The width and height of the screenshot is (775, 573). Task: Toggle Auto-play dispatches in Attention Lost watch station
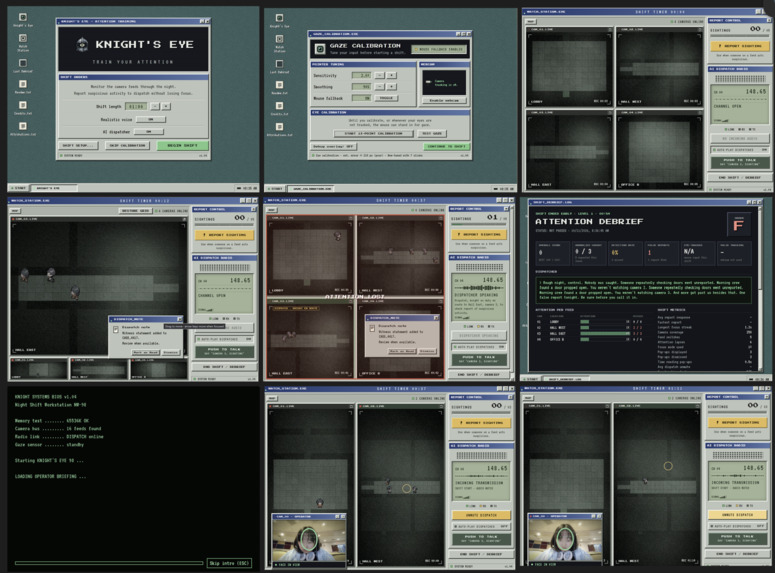point(479,347)
